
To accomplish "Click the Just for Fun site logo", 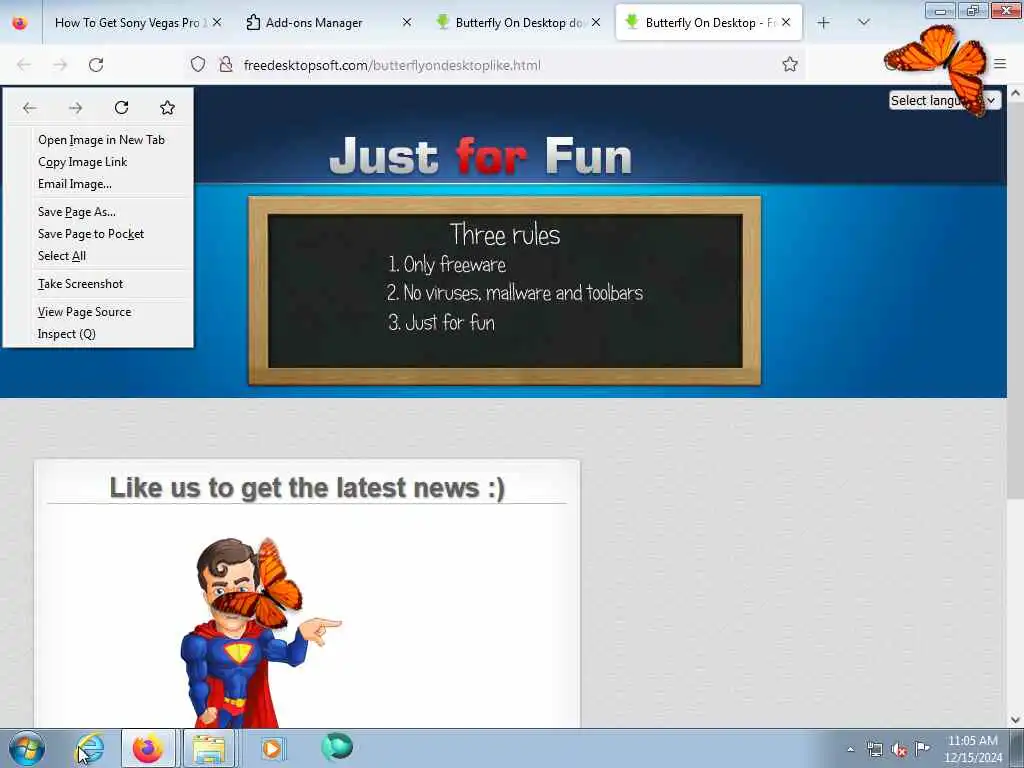I will click(481, 155).
